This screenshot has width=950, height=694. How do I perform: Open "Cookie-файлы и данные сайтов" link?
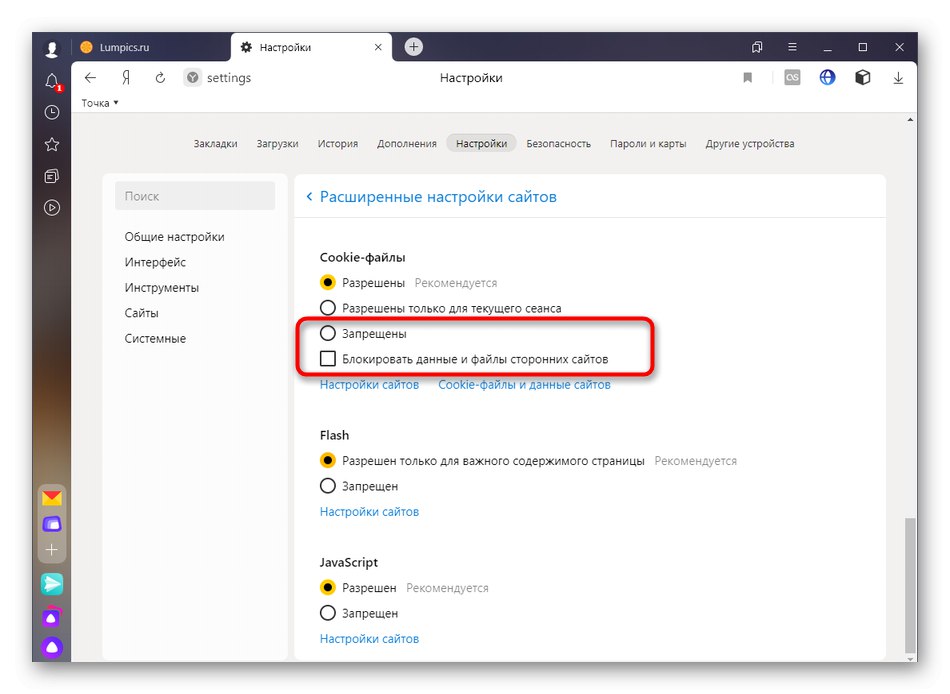pos(524,385)
